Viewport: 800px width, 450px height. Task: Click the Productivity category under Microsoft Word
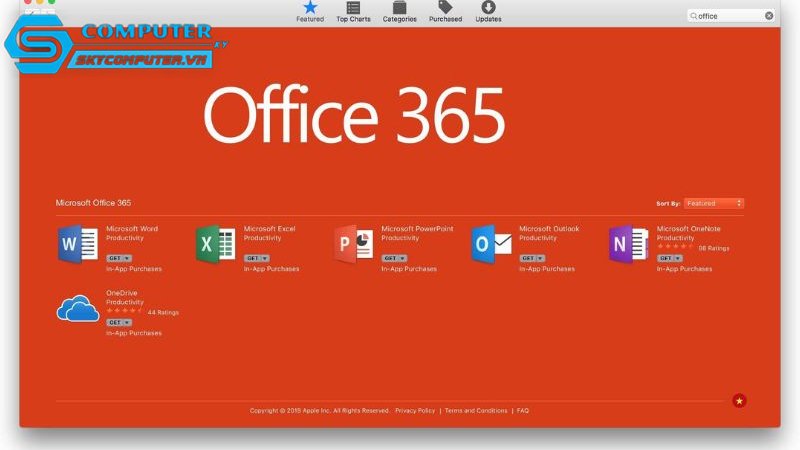coord(124,238)
